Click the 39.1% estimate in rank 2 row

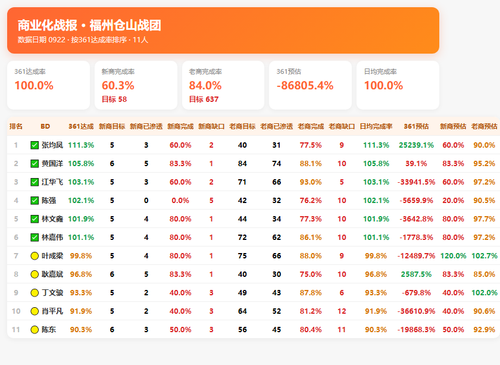pyautogui.click(x=416, y=164)
